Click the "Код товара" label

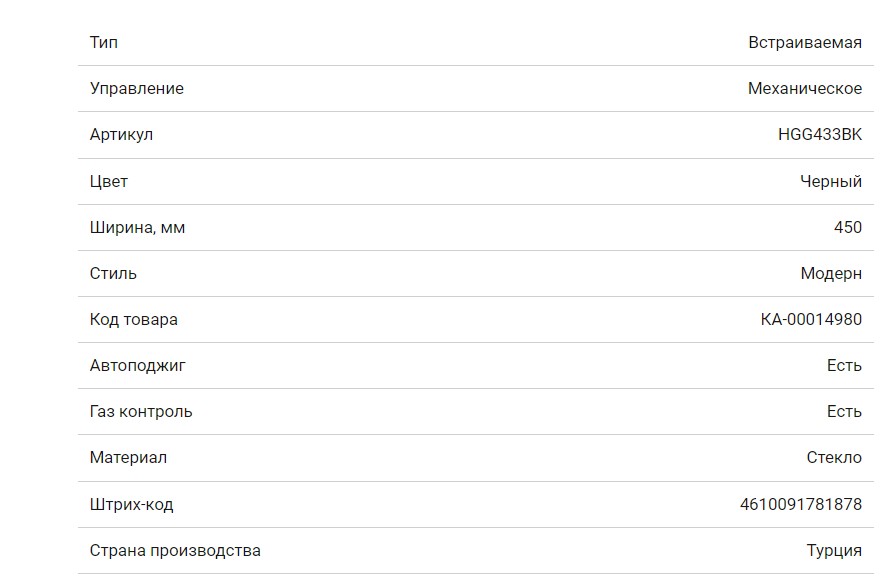point(134,320)
